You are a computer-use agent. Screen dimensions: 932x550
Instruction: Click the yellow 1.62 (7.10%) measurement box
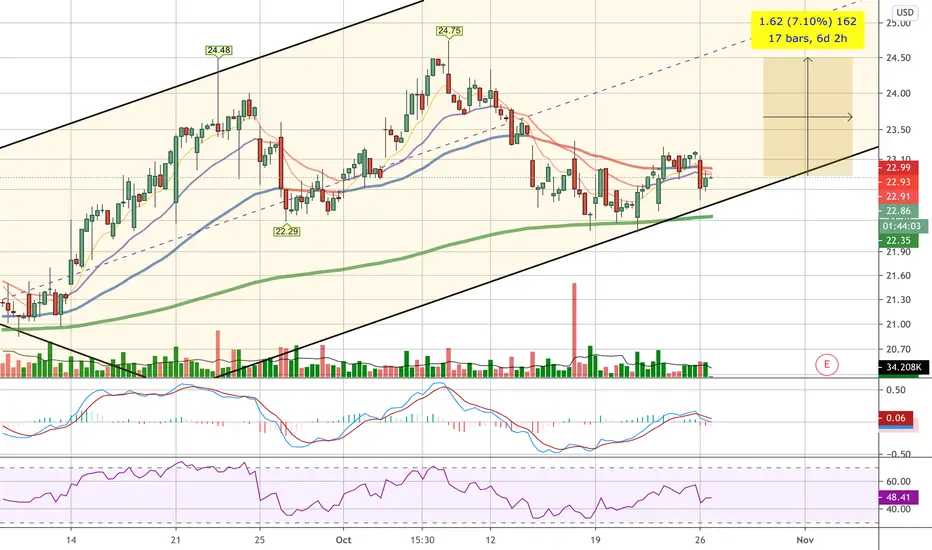point(807,30)
